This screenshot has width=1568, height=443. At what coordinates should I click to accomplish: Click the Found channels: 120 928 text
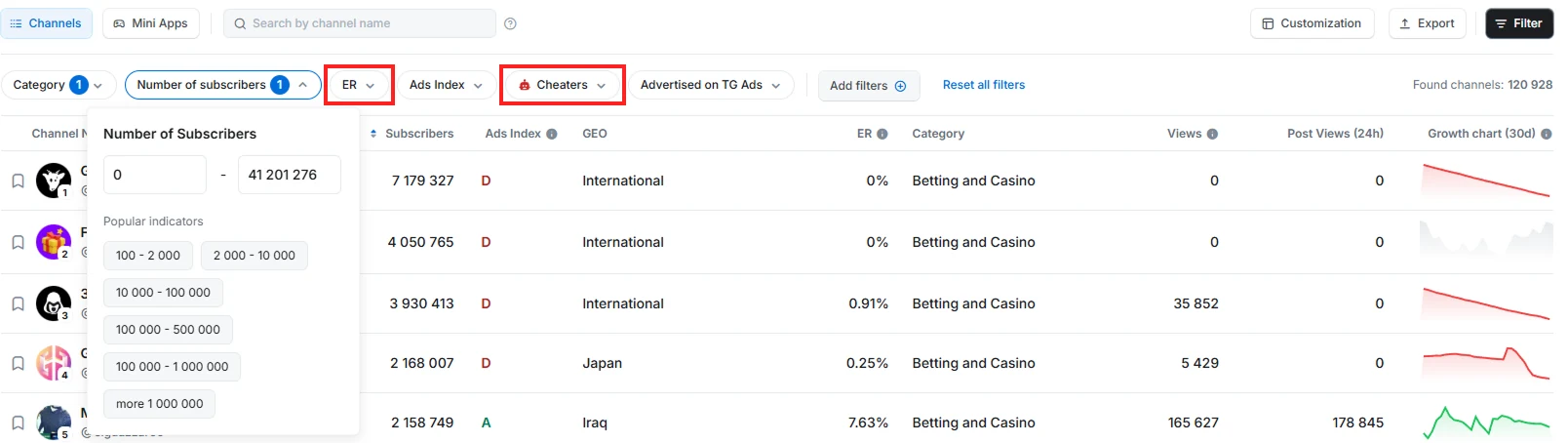[x=1482, y=85]
